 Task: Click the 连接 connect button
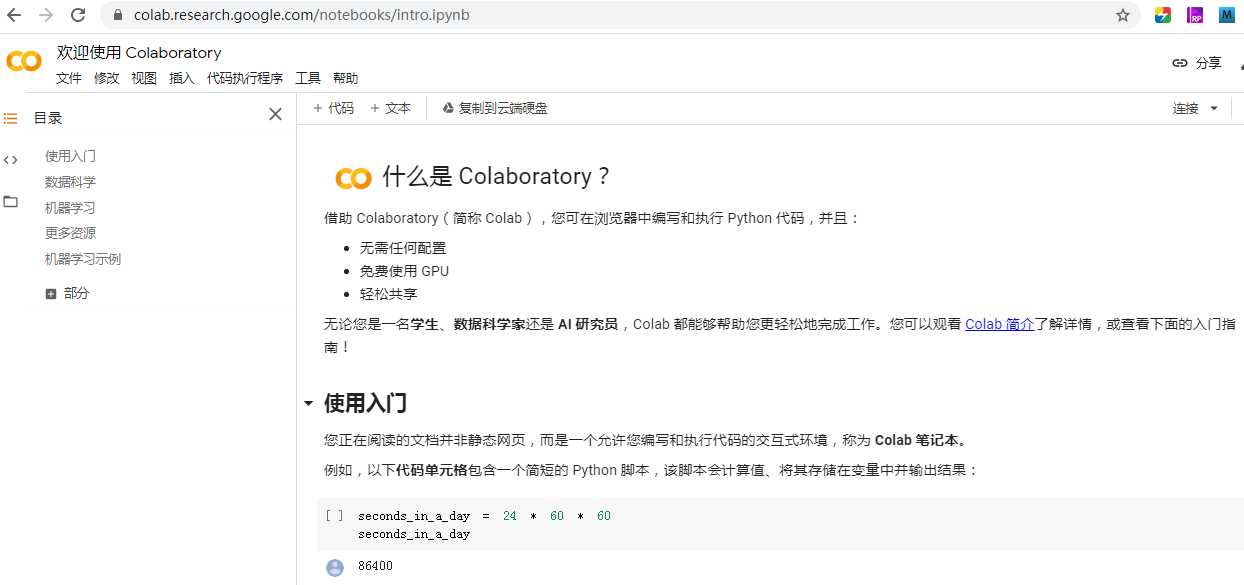point(1186,108)
